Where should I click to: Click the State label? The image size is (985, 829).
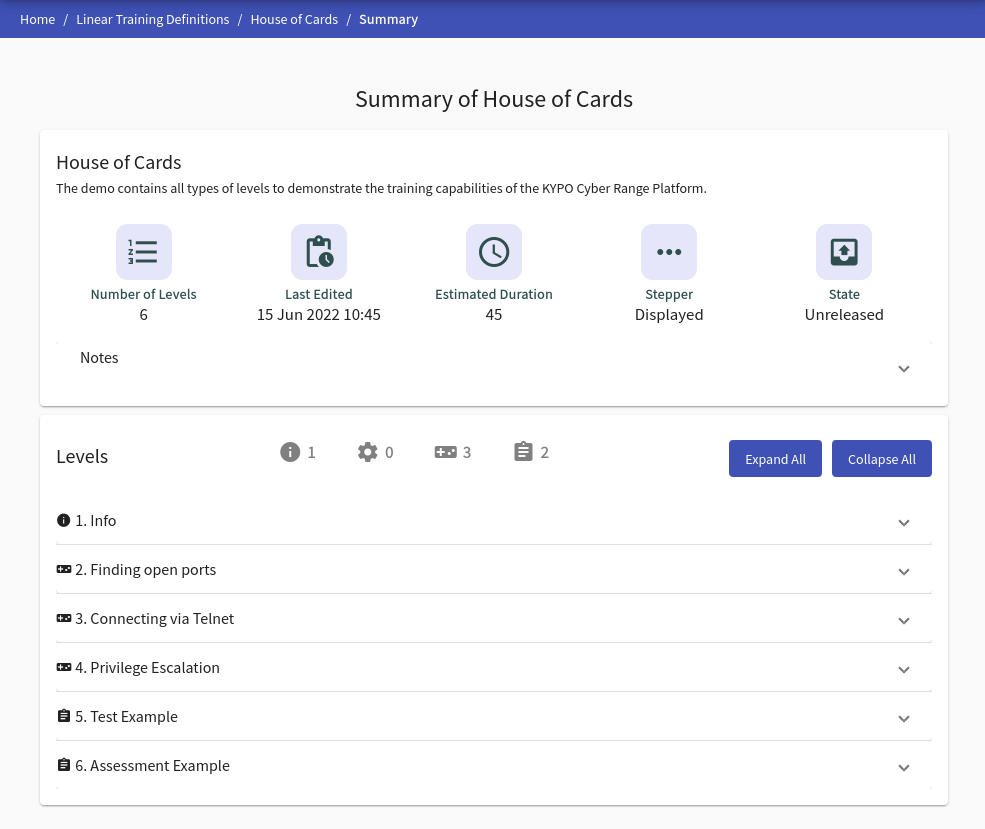844,295
